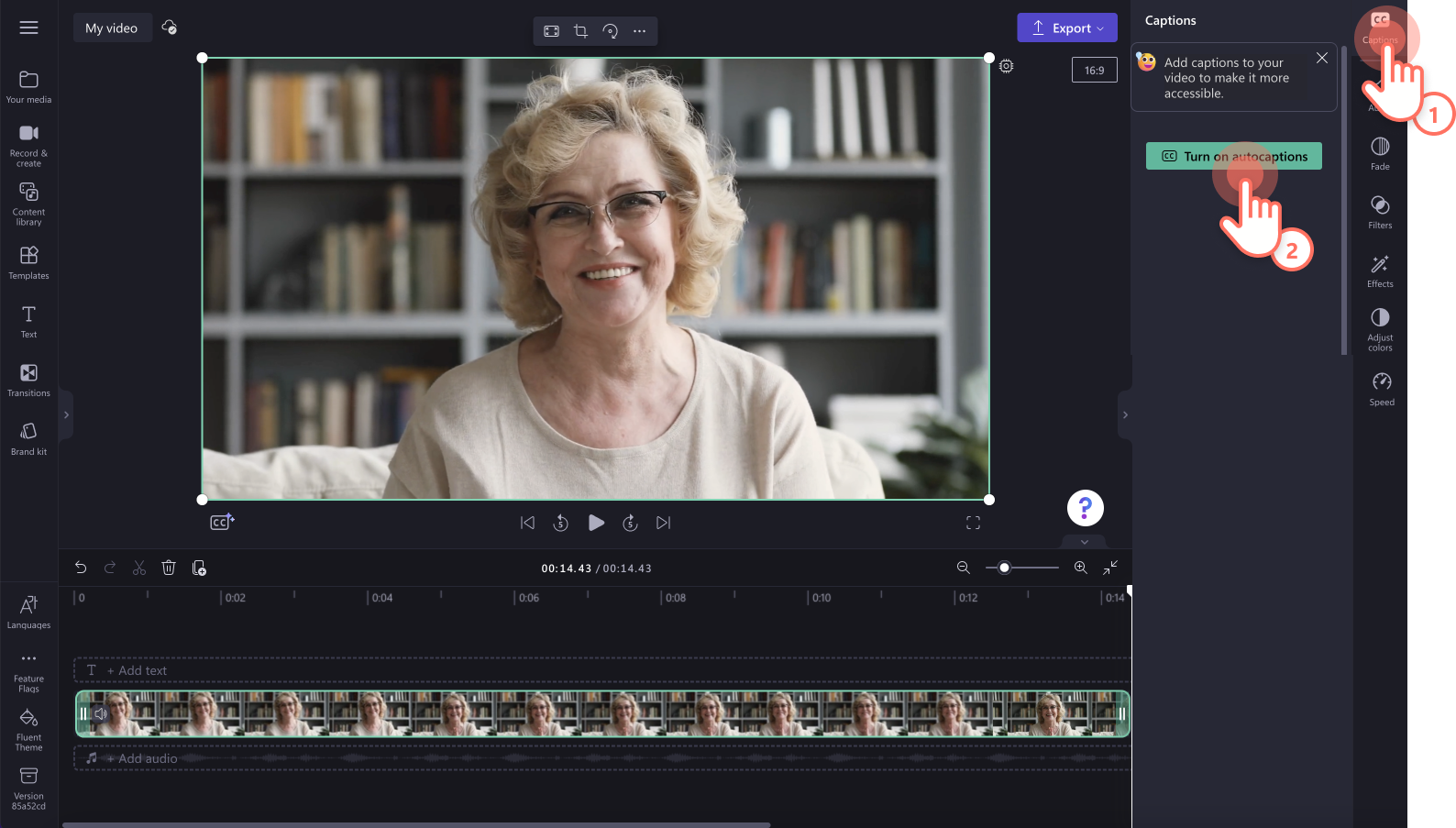Close the captions tip message
This screenshot has height=828, width=1456.
(1321, 58)
